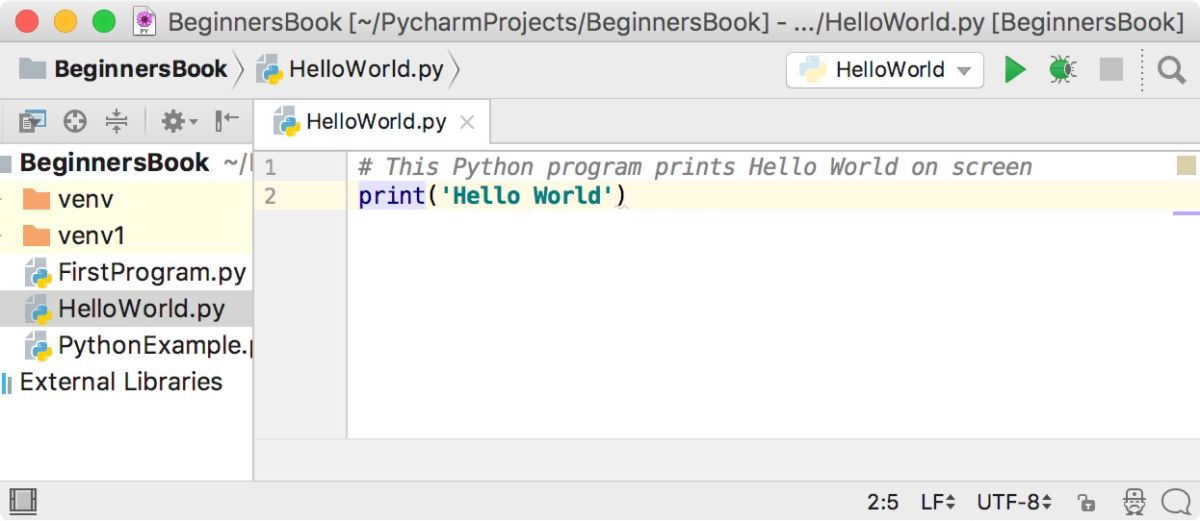
Task: Select HelloWorld.py in project tree
Action: [126, 309]
